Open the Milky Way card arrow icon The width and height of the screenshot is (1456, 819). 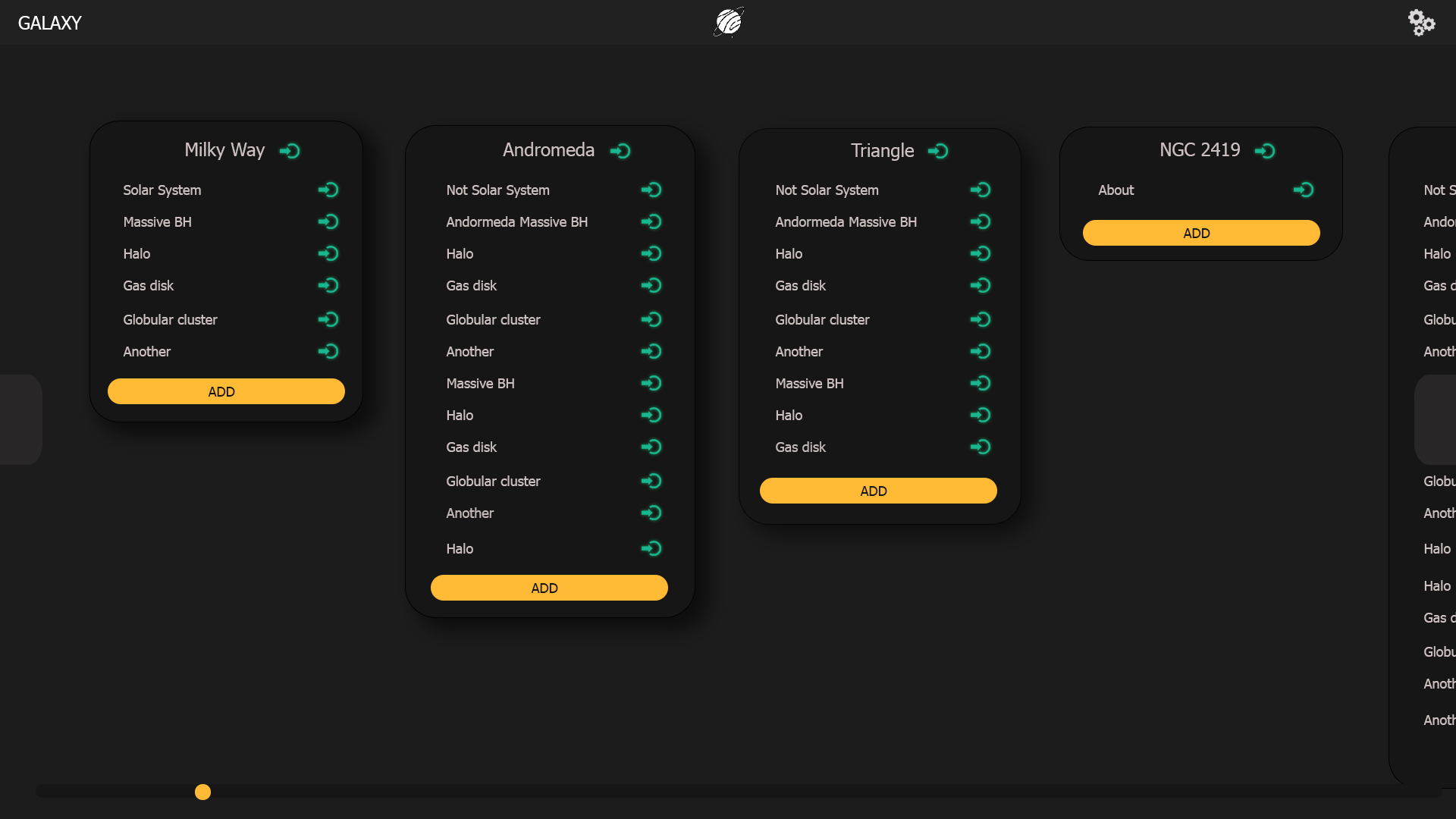click(290, 151)
